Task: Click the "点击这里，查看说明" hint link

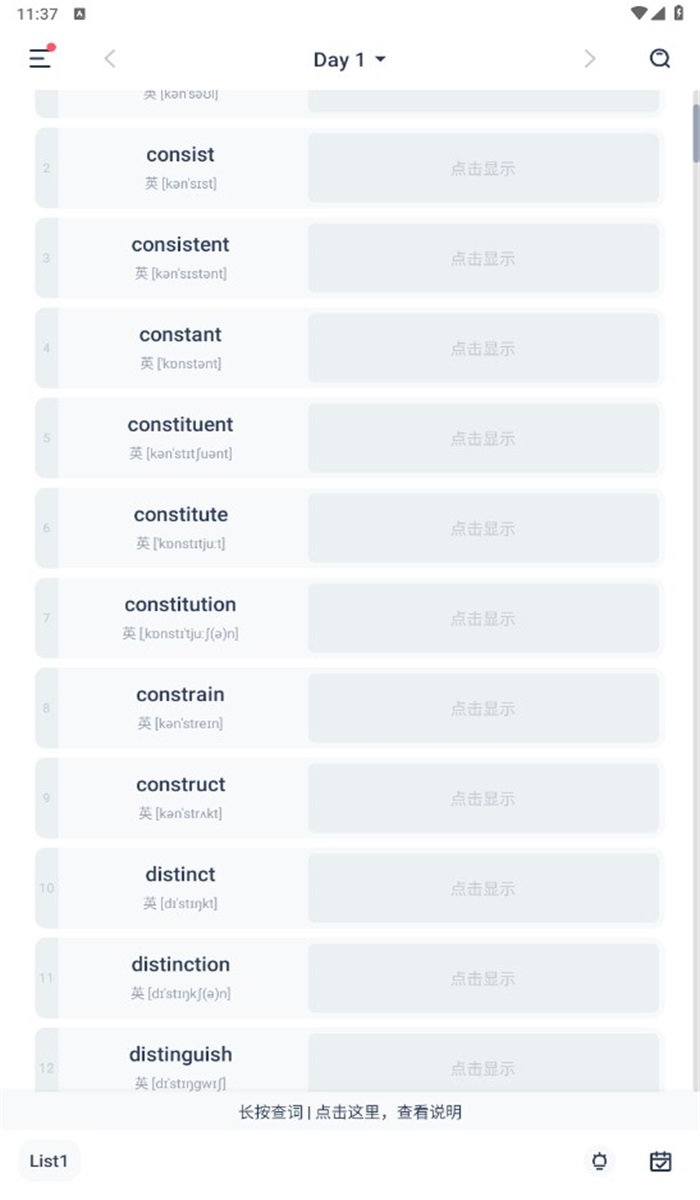Action: (389, 1112)
